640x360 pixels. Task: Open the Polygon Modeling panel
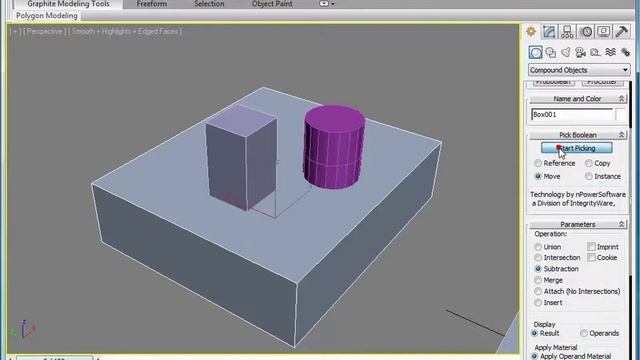tap(47, 16)
